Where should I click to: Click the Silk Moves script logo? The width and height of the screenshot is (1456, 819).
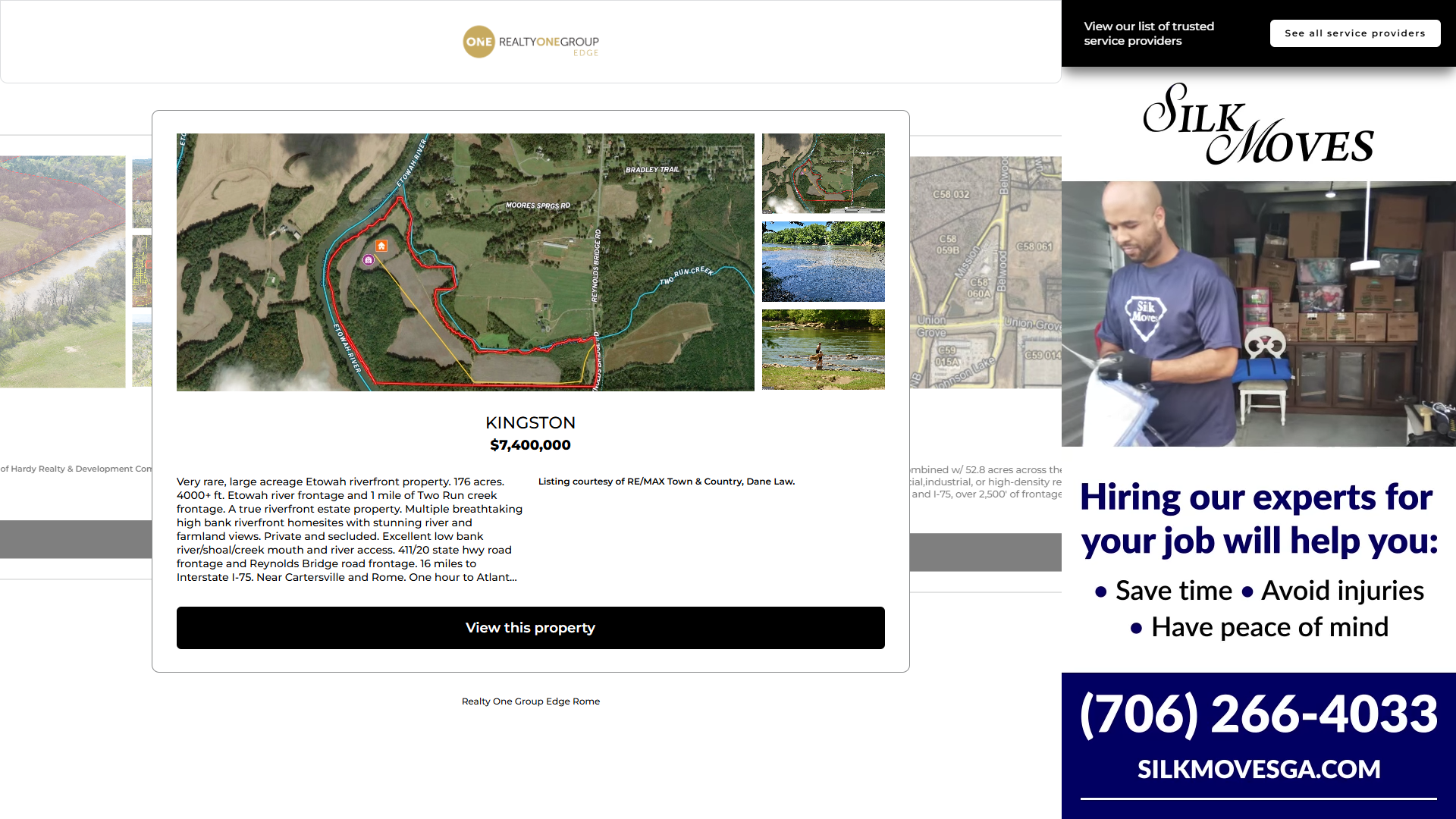click(x=1258, y=124)
